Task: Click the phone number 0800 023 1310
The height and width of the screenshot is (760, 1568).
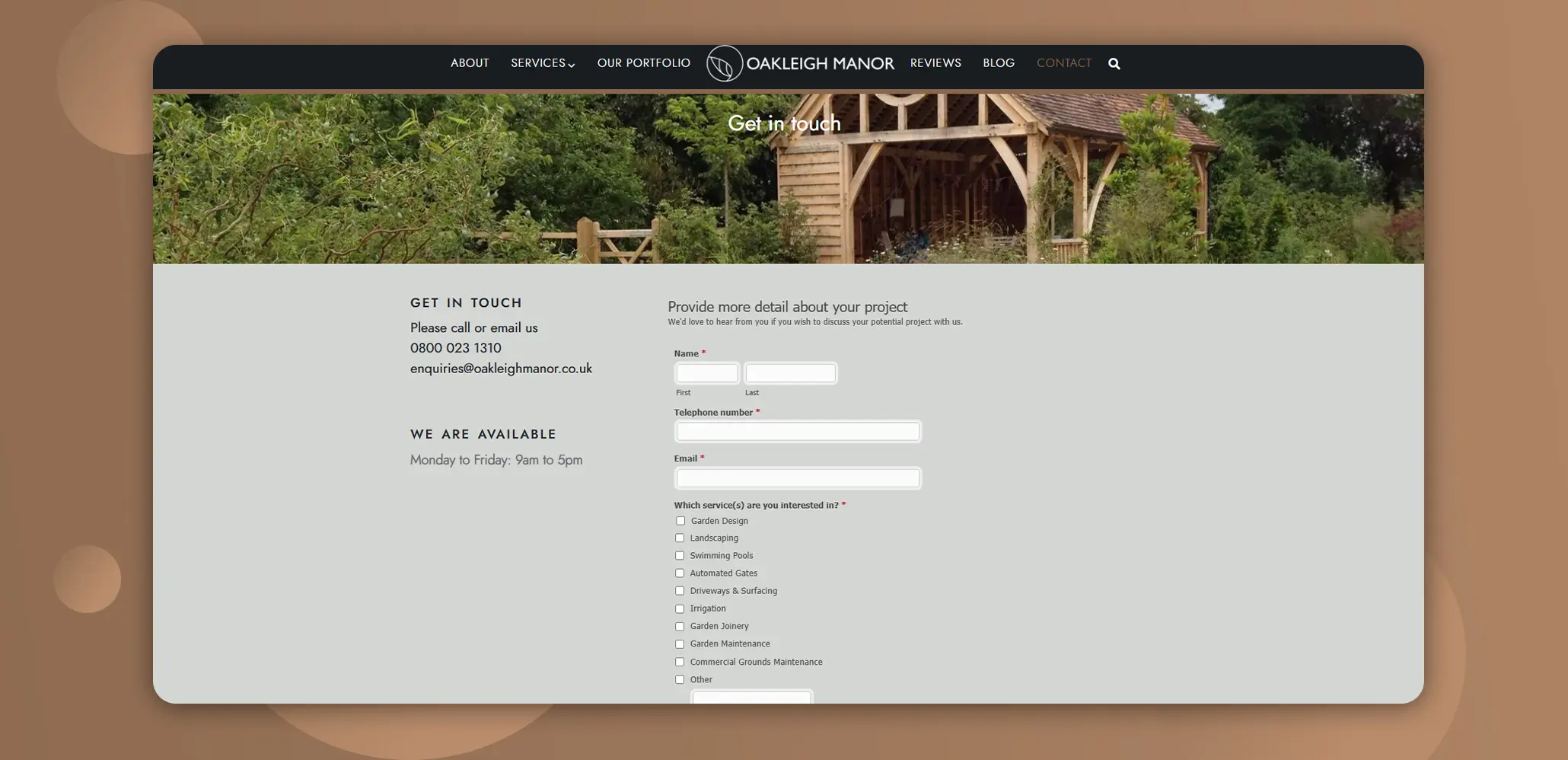Action: click(x=455, y=348)
